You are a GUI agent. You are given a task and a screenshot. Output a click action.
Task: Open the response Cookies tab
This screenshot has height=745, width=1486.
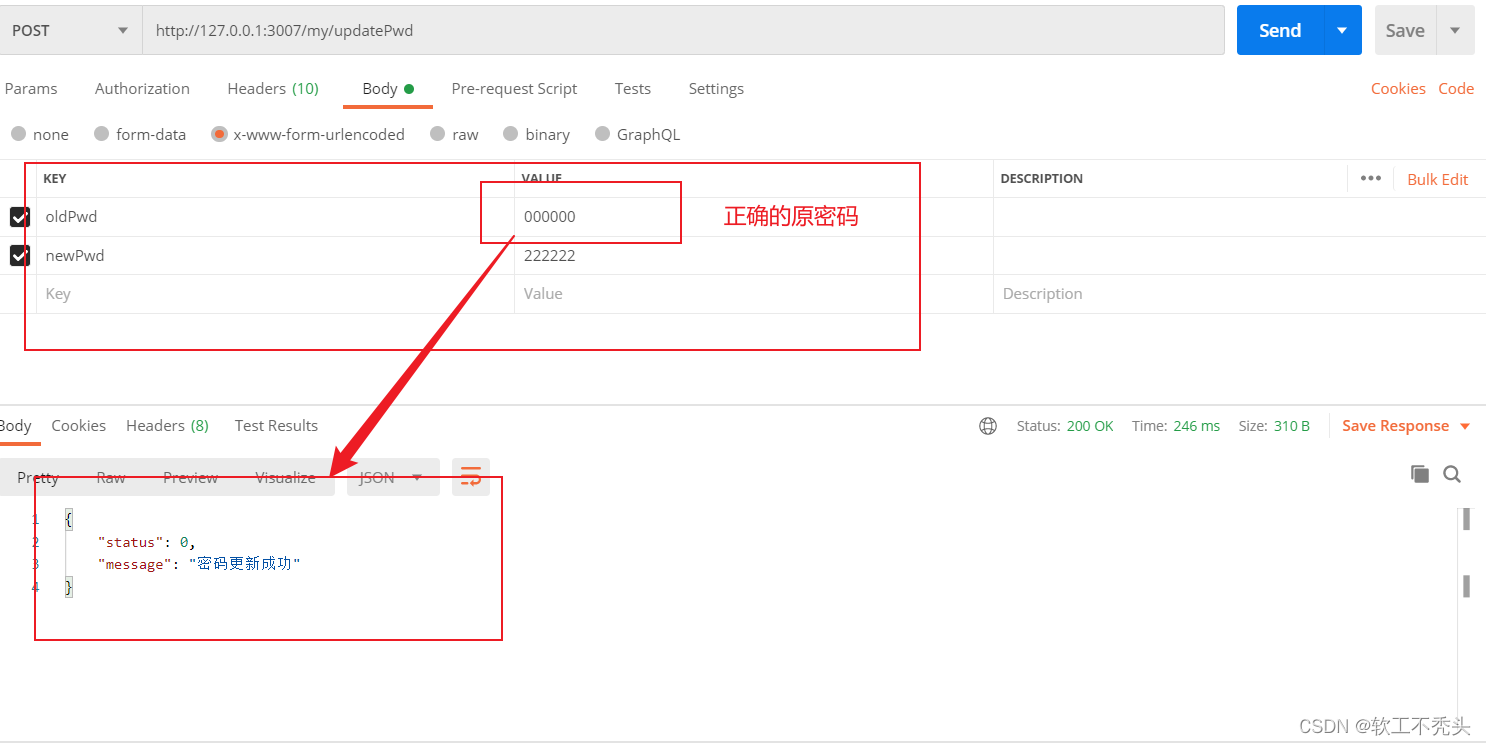click(79, 425)
